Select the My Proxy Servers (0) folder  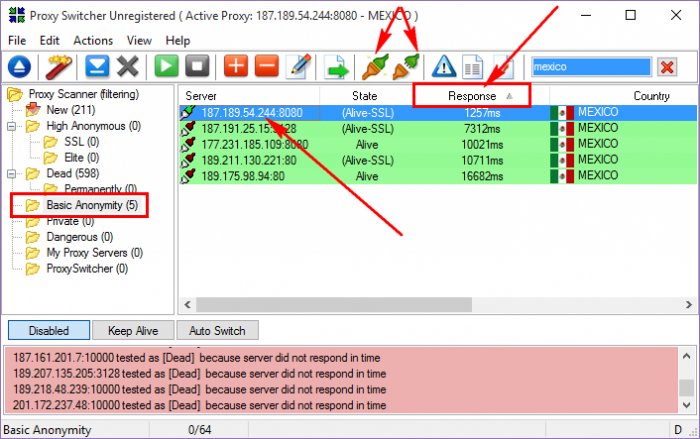(94, 253)
